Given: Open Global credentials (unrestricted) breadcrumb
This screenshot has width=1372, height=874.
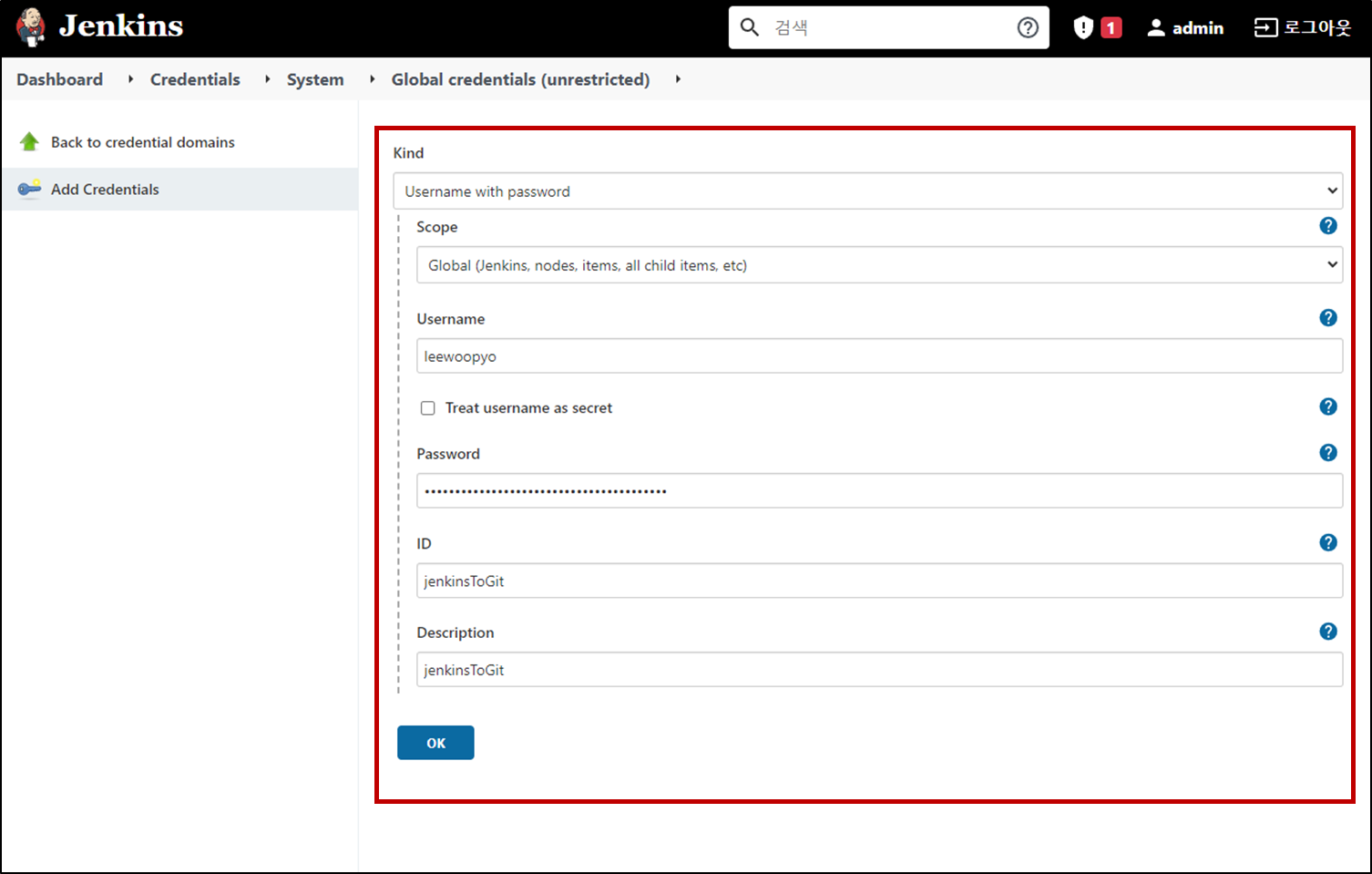Looking at the screenshot, I should [520, 79].
